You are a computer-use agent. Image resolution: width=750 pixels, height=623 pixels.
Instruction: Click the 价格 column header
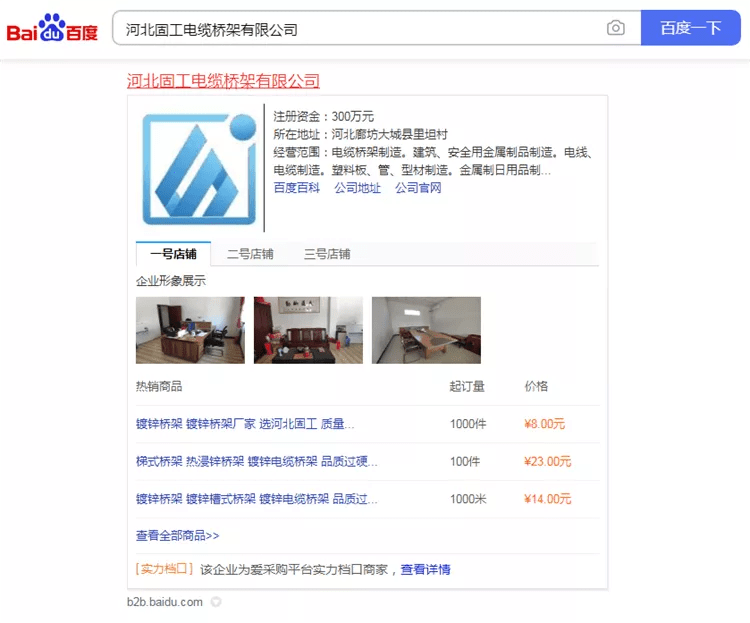(536, 386)
